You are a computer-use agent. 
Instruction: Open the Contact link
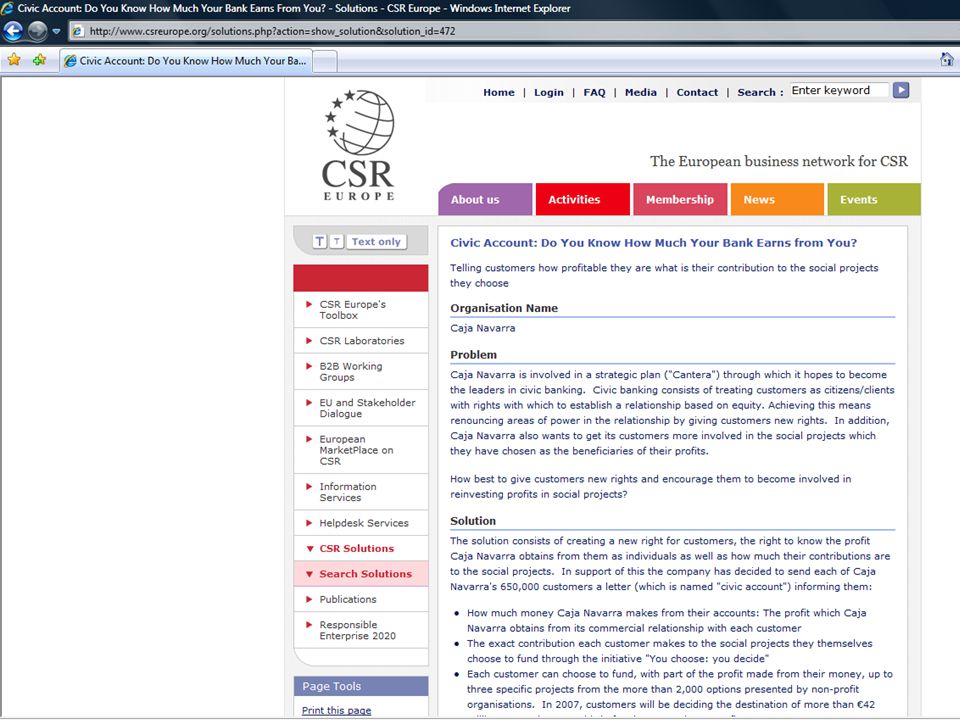click(697, 92)
